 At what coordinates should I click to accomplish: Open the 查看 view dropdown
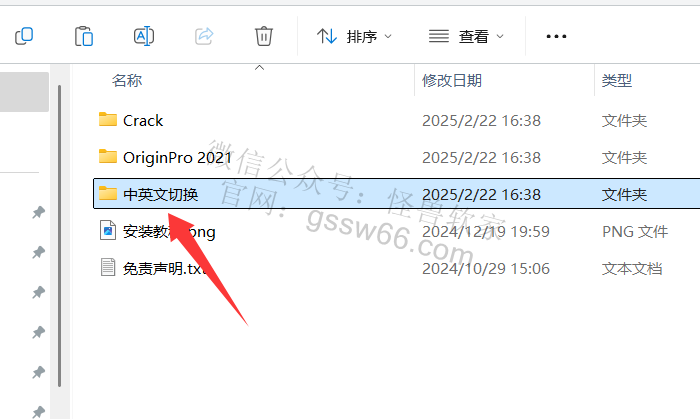pos(466,36)
